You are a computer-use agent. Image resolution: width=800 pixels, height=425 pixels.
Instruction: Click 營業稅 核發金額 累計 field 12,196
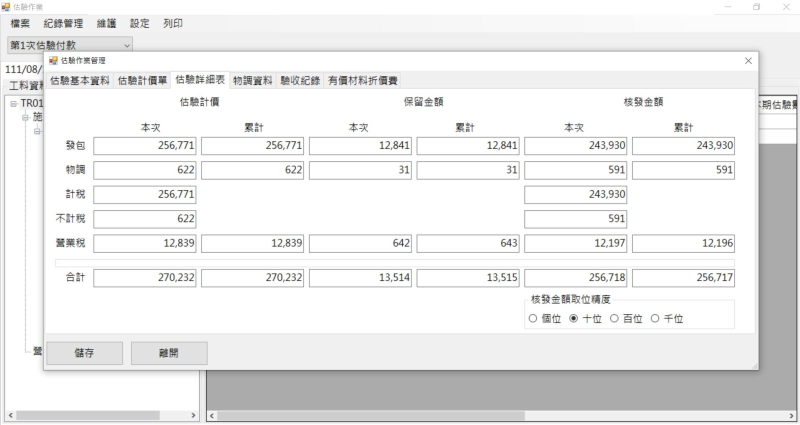pos(683,243)
